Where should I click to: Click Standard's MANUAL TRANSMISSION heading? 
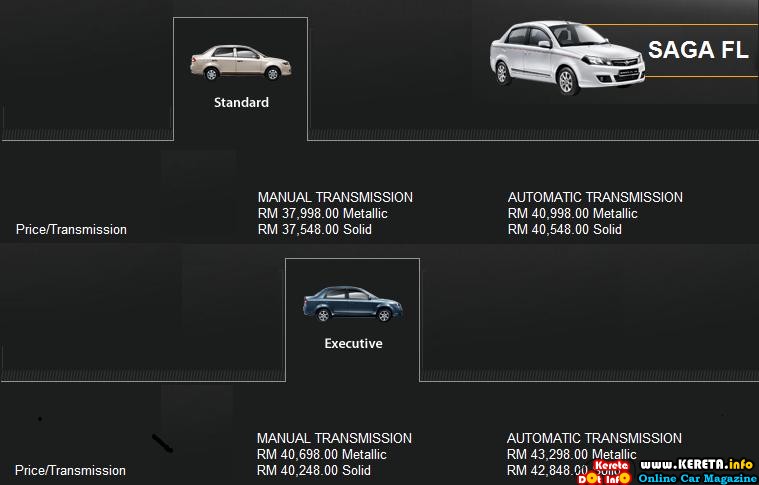335,197
